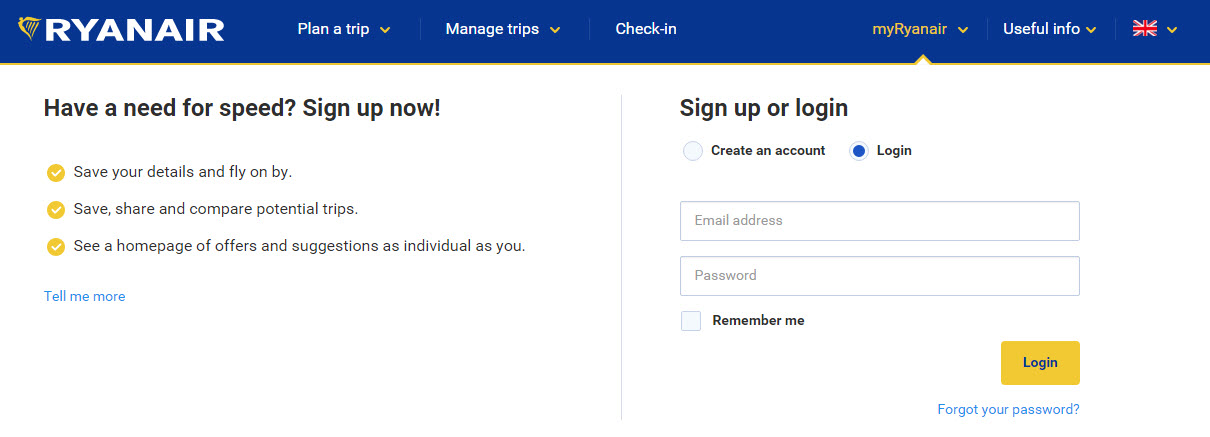Image resolution: width=1210 pixels, height=437 pixels.
Task: Open the 'Check-in' menu item
Action: [646, 29]
